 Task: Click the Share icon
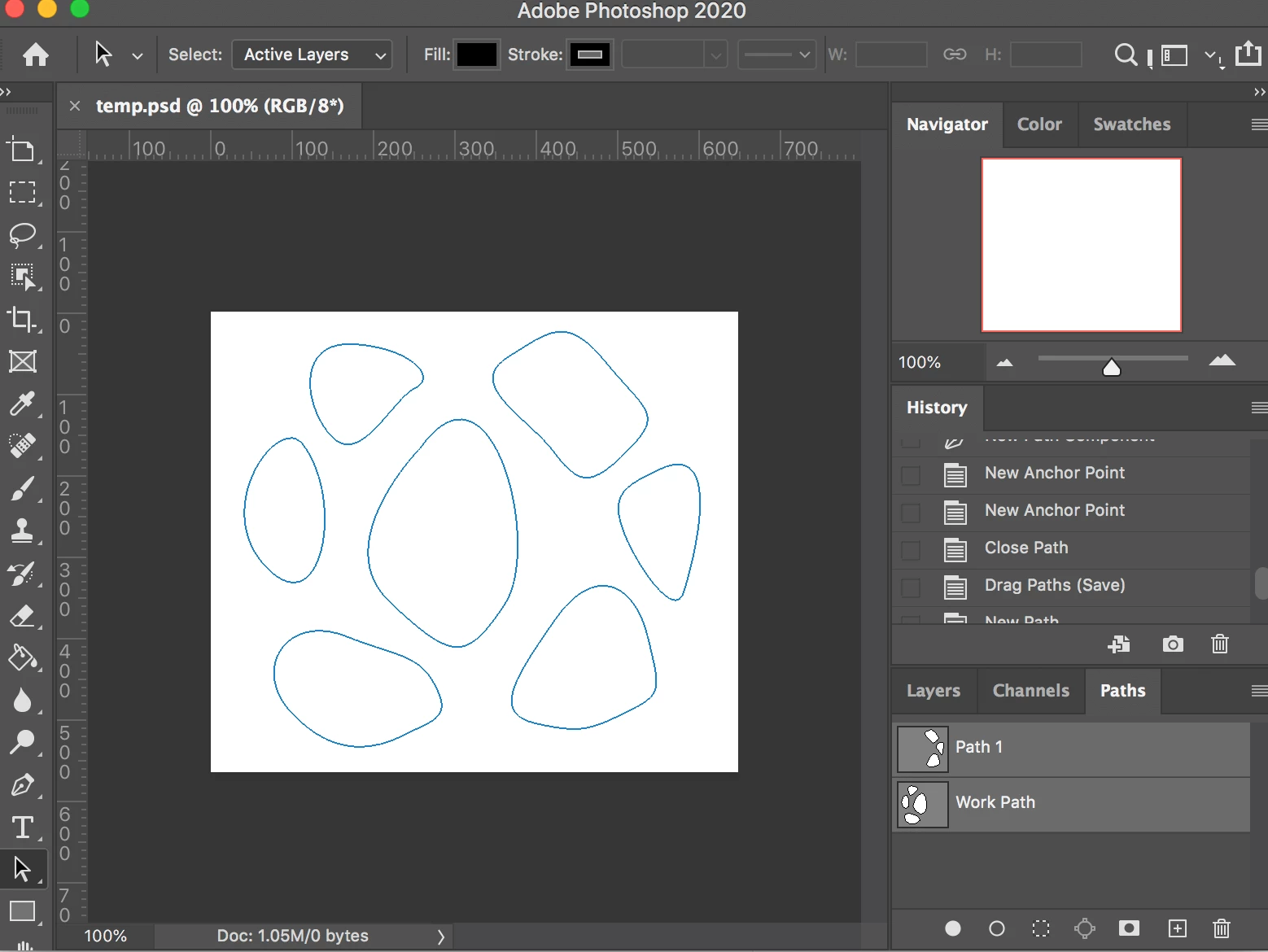[1248, 54]
